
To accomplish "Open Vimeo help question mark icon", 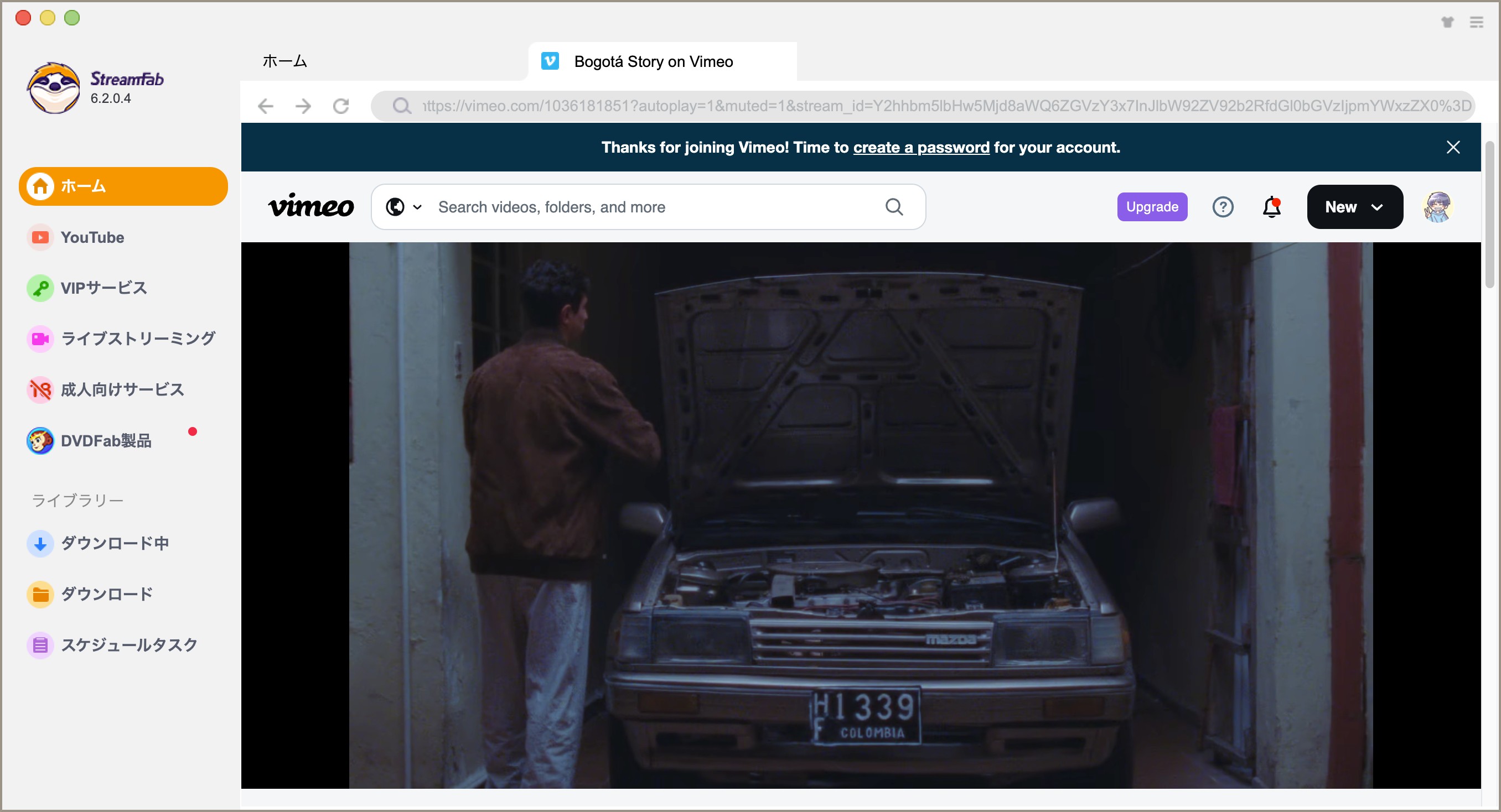I will coord(1223,207).
